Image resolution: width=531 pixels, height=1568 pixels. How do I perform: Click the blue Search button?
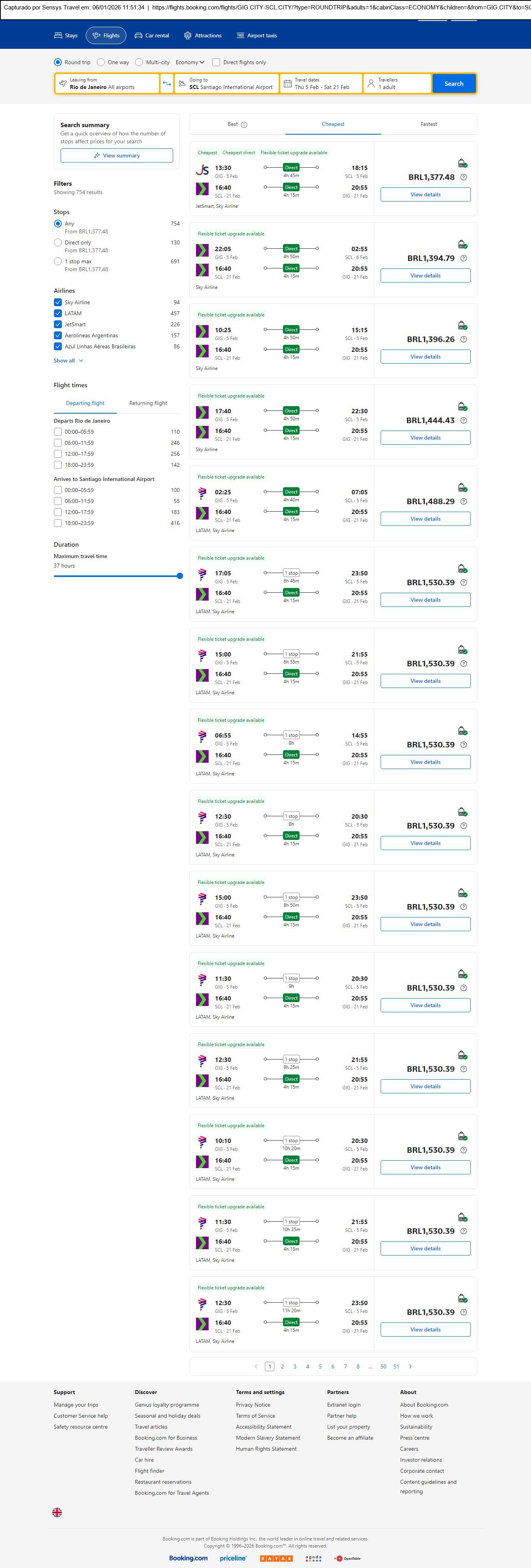pos(454,83)
